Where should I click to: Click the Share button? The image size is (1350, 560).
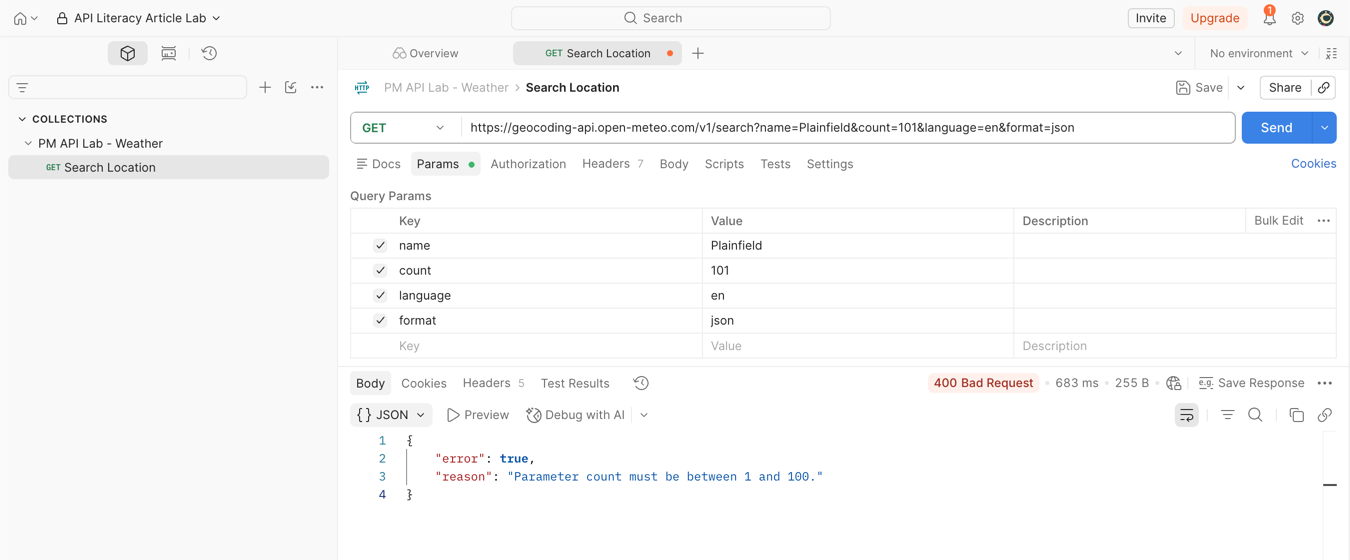[x=1285, y=88]
